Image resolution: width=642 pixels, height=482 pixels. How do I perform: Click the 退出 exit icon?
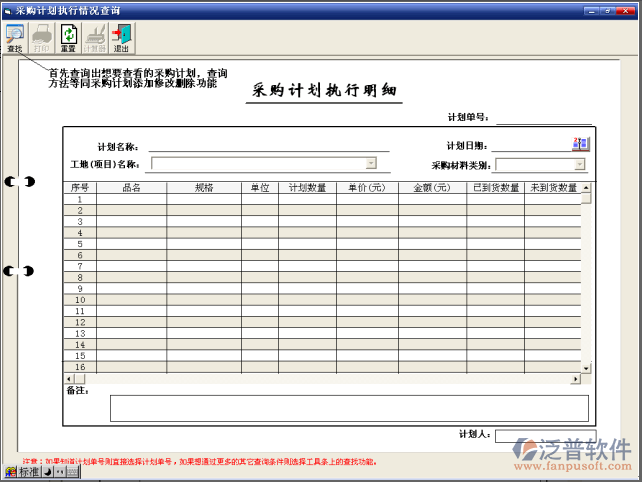click(122, 38)
